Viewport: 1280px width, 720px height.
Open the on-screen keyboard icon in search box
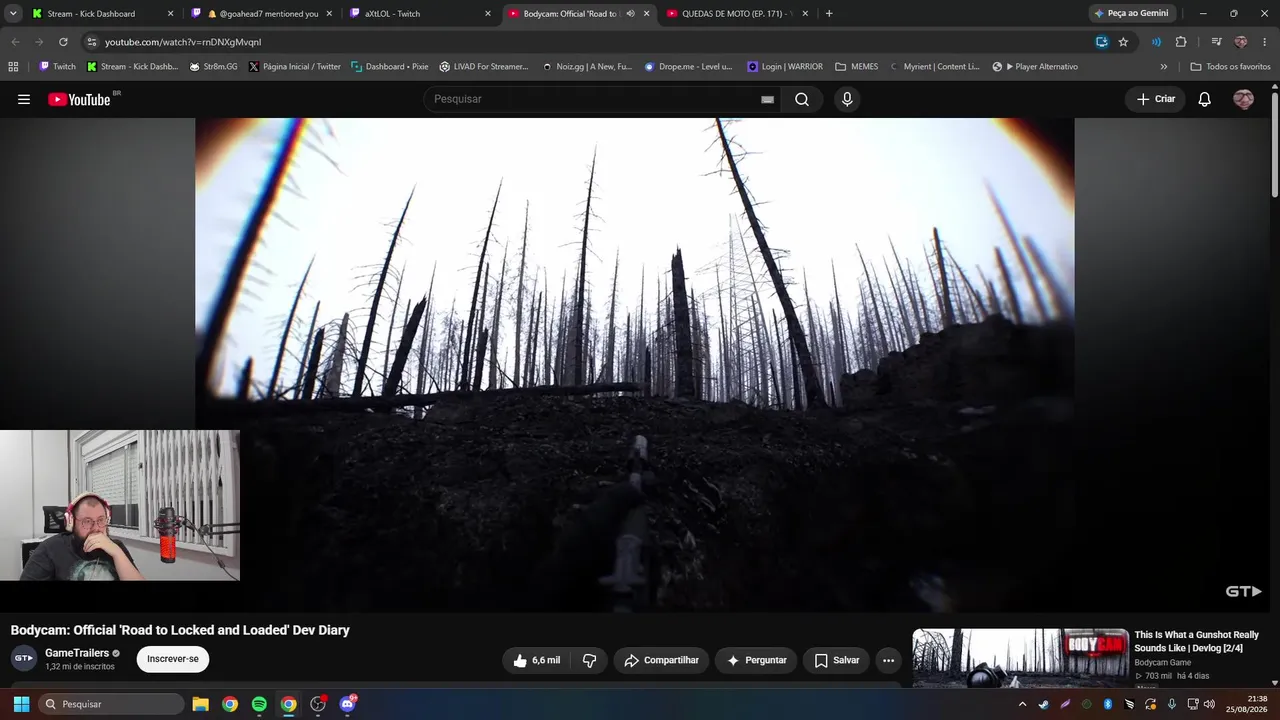(x=767, y=99)
